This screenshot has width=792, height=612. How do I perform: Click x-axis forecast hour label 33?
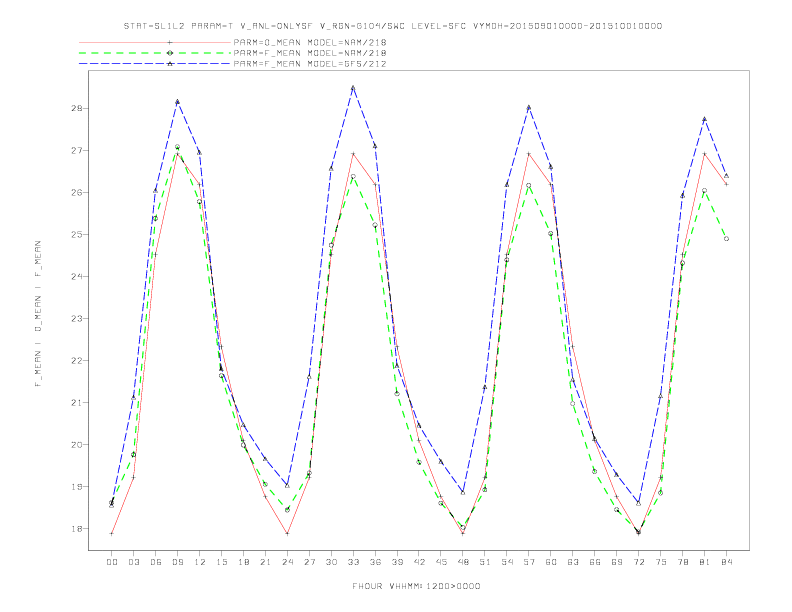[x=353, y=562]
